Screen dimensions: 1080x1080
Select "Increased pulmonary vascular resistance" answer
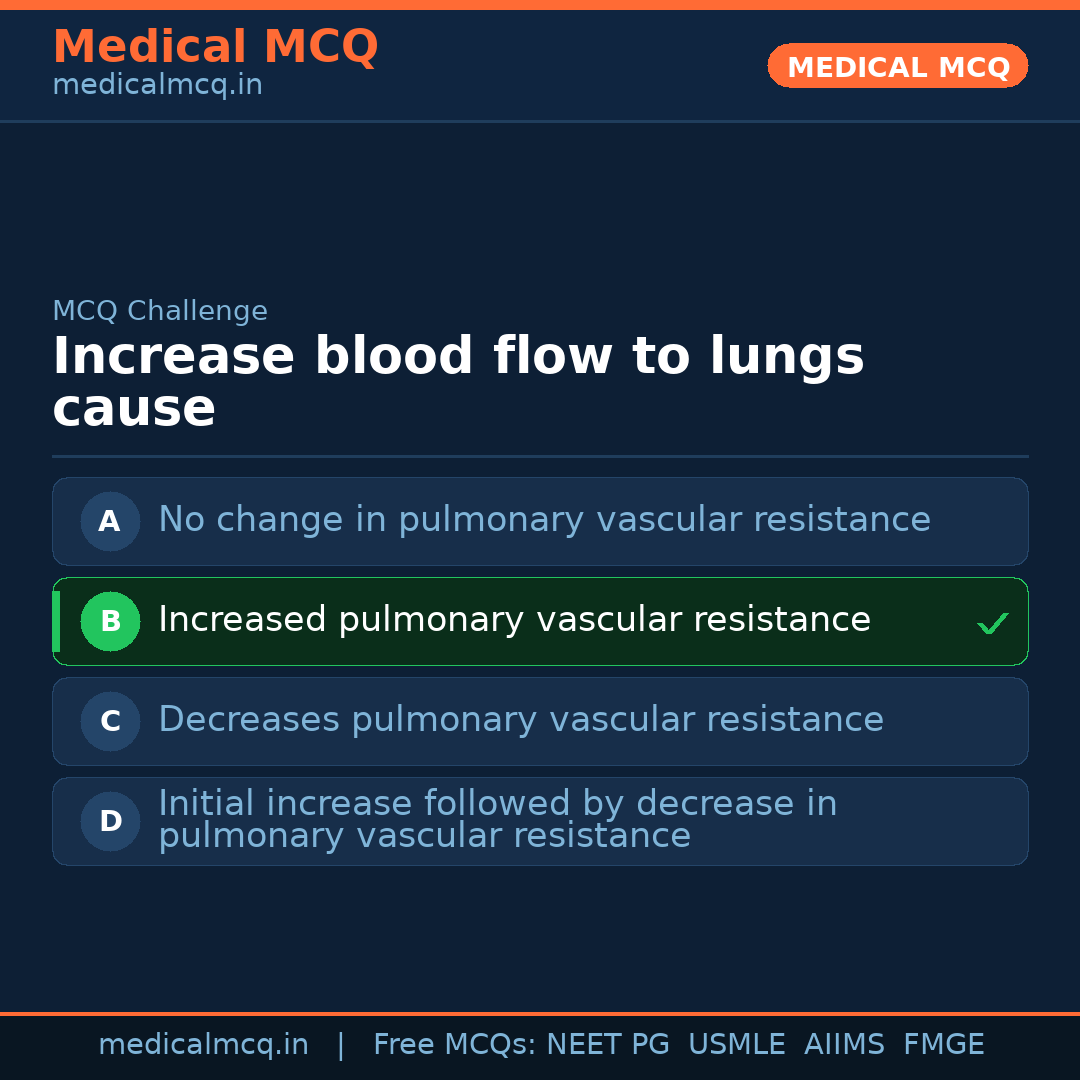click(514, 620)
